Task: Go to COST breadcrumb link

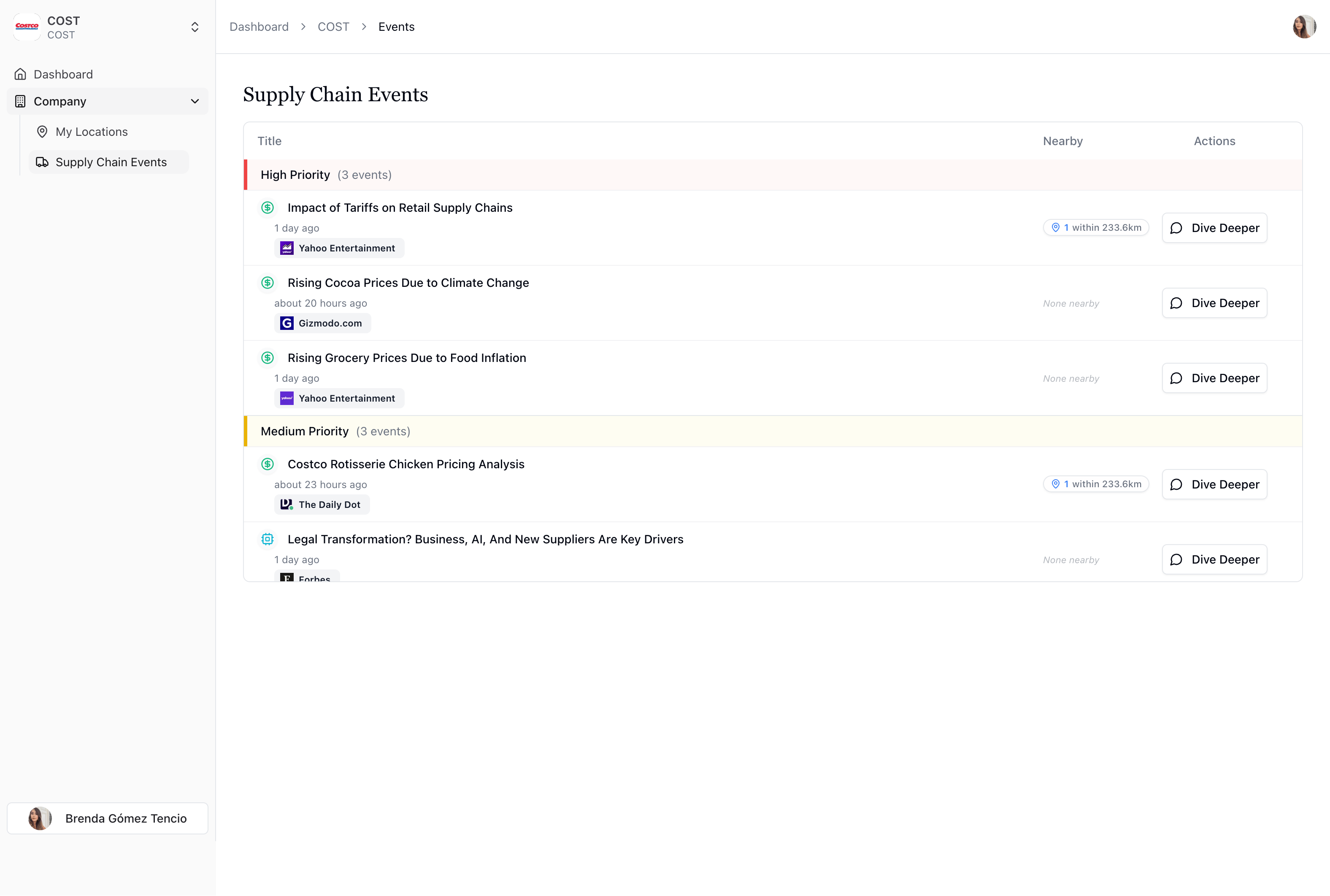Action: pyautogui.click(x=333, y=27)
